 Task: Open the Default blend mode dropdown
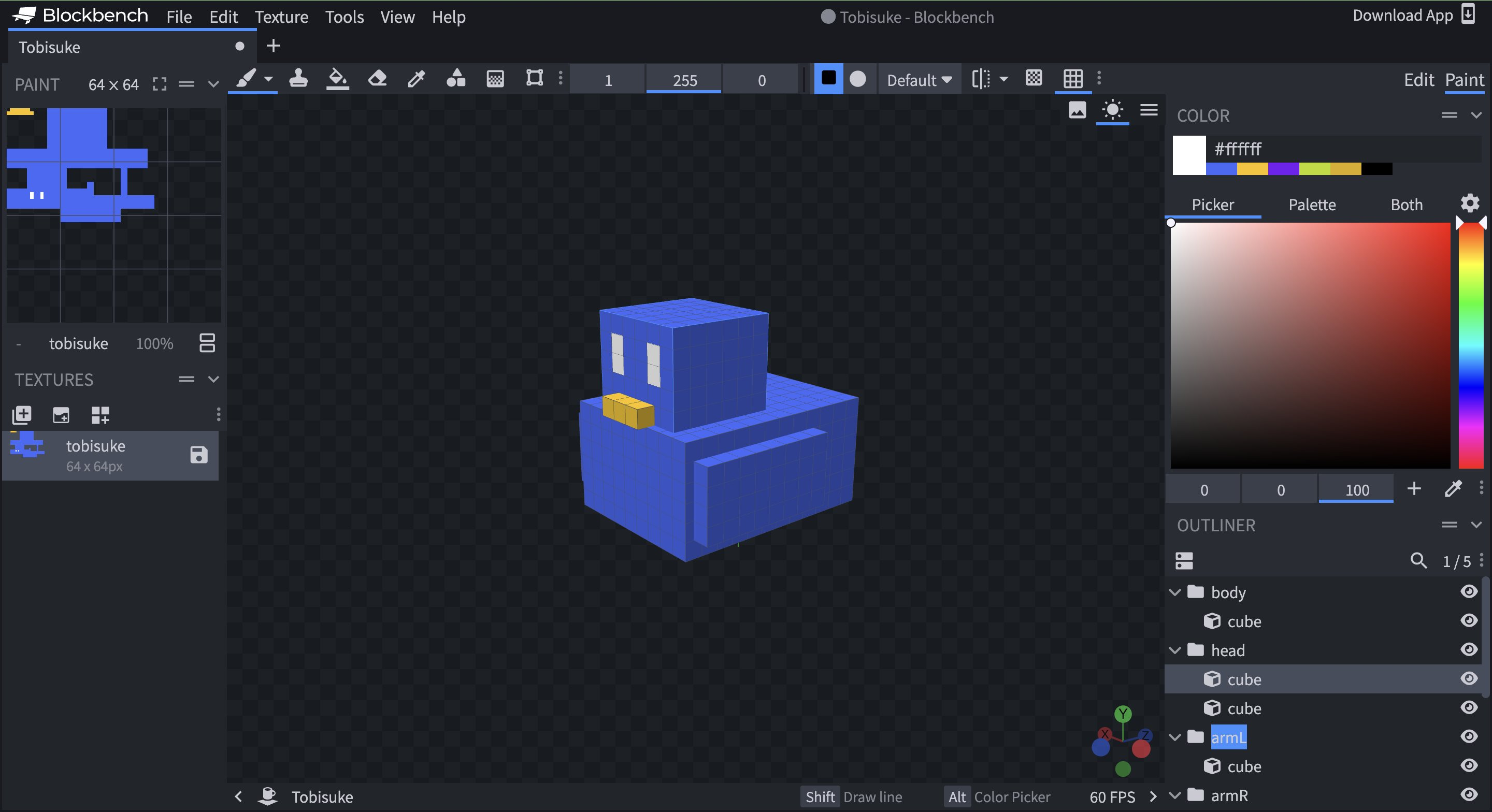click(919, 79)
